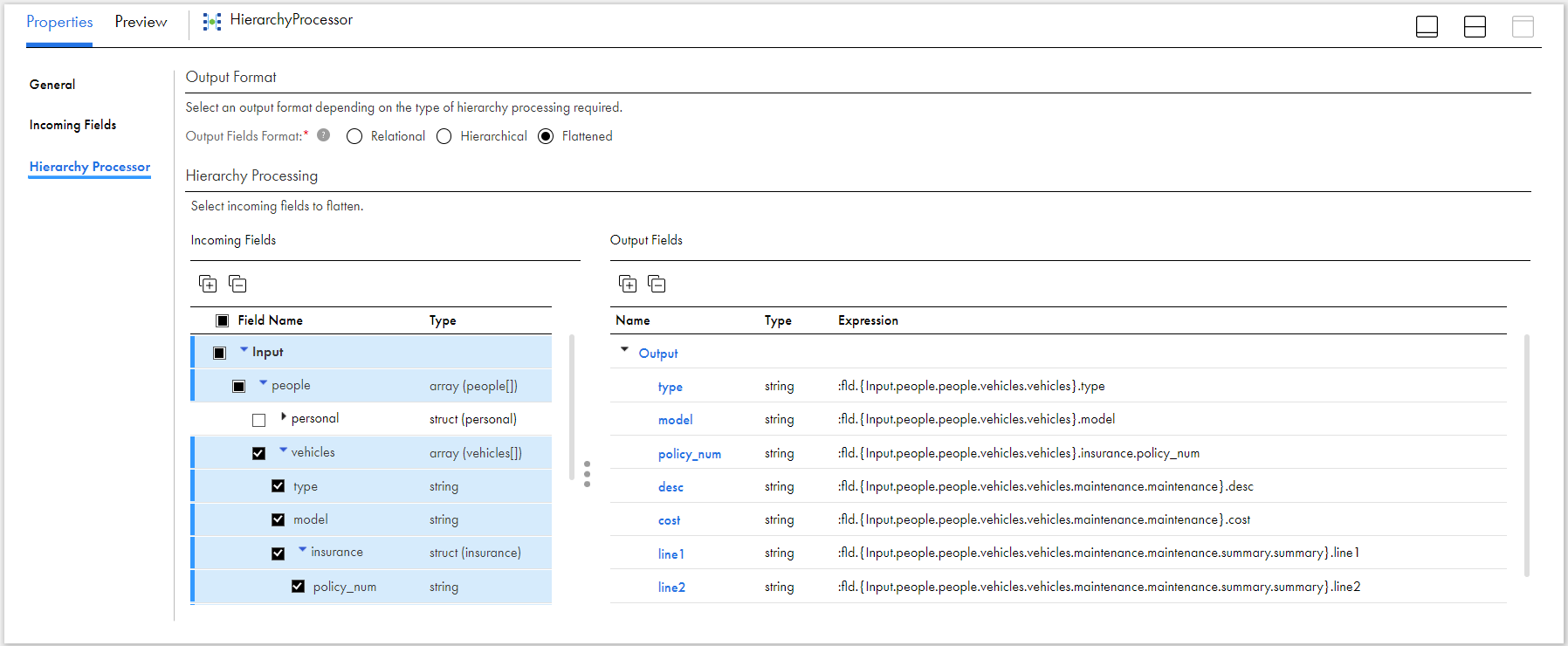This screenshot has width=1568, height=646.
Task: Click the expression ending in '.vehicles}.model'
Action: (976, 419)
